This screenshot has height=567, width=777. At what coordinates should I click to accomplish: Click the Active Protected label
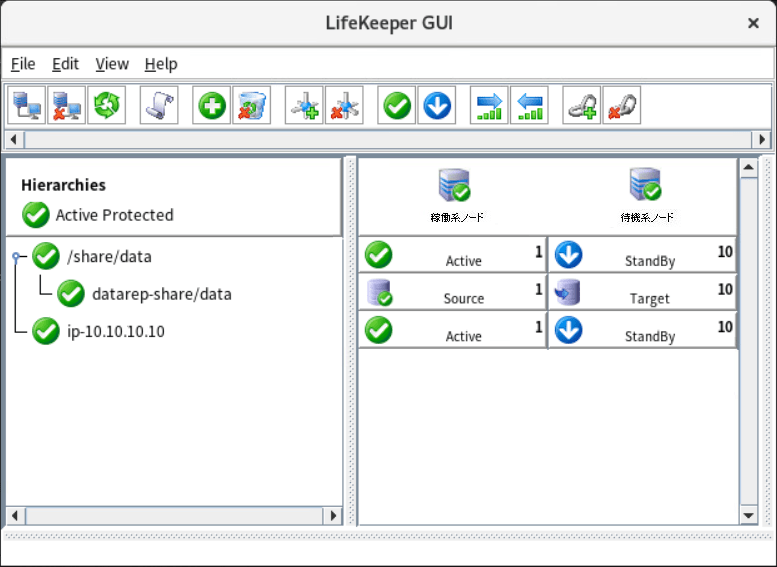pos(114,215)
